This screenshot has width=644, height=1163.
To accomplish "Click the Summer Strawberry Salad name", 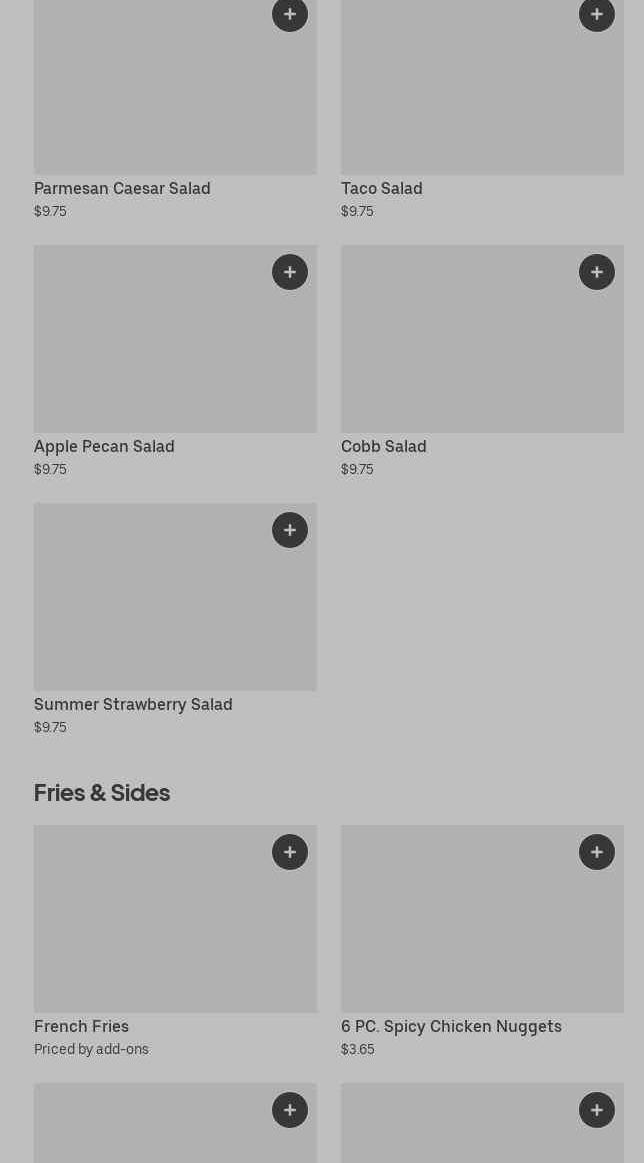I will pos(133,704).
